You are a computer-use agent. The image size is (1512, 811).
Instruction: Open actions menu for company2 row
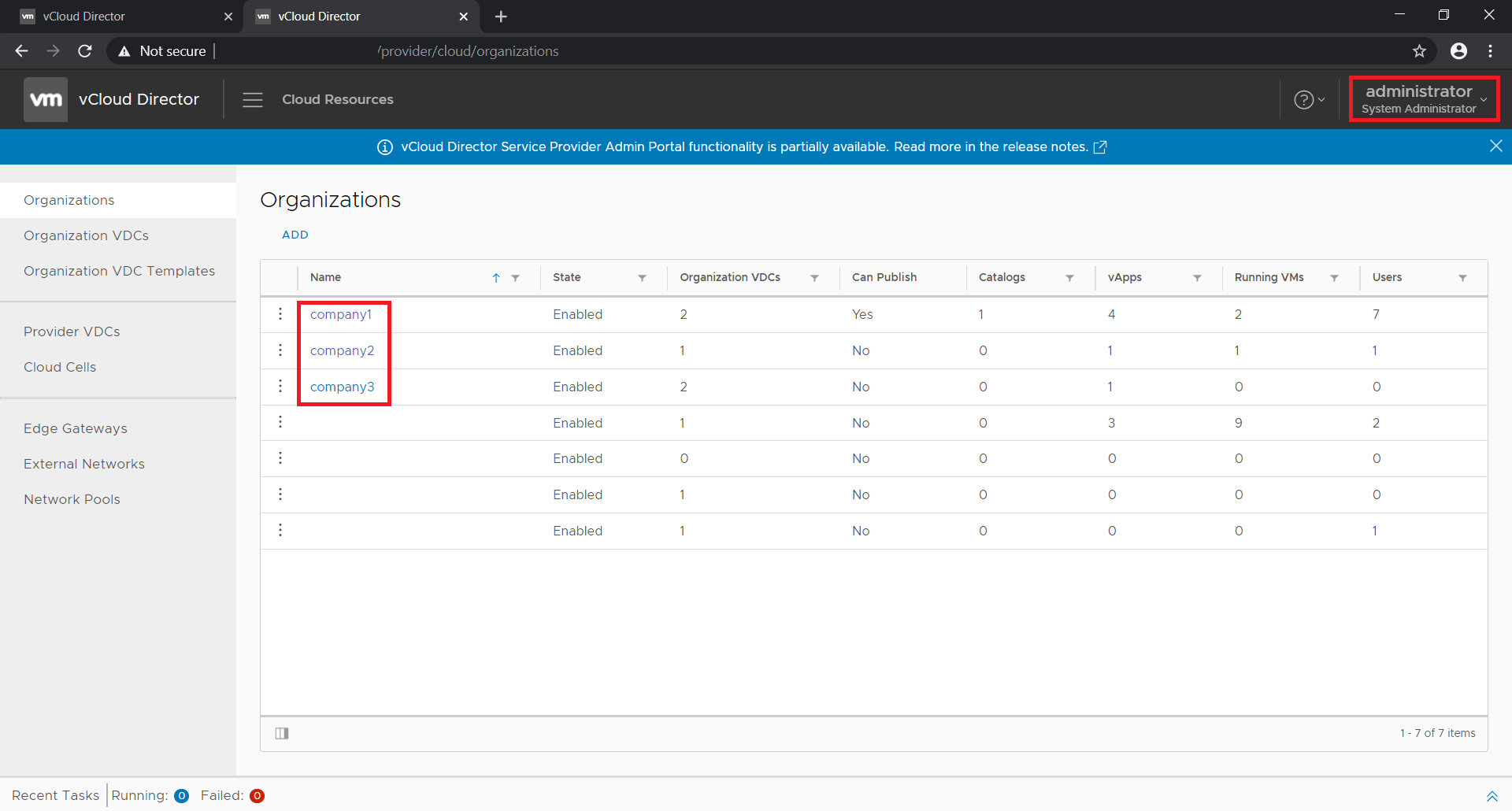(x=280, y=350)
